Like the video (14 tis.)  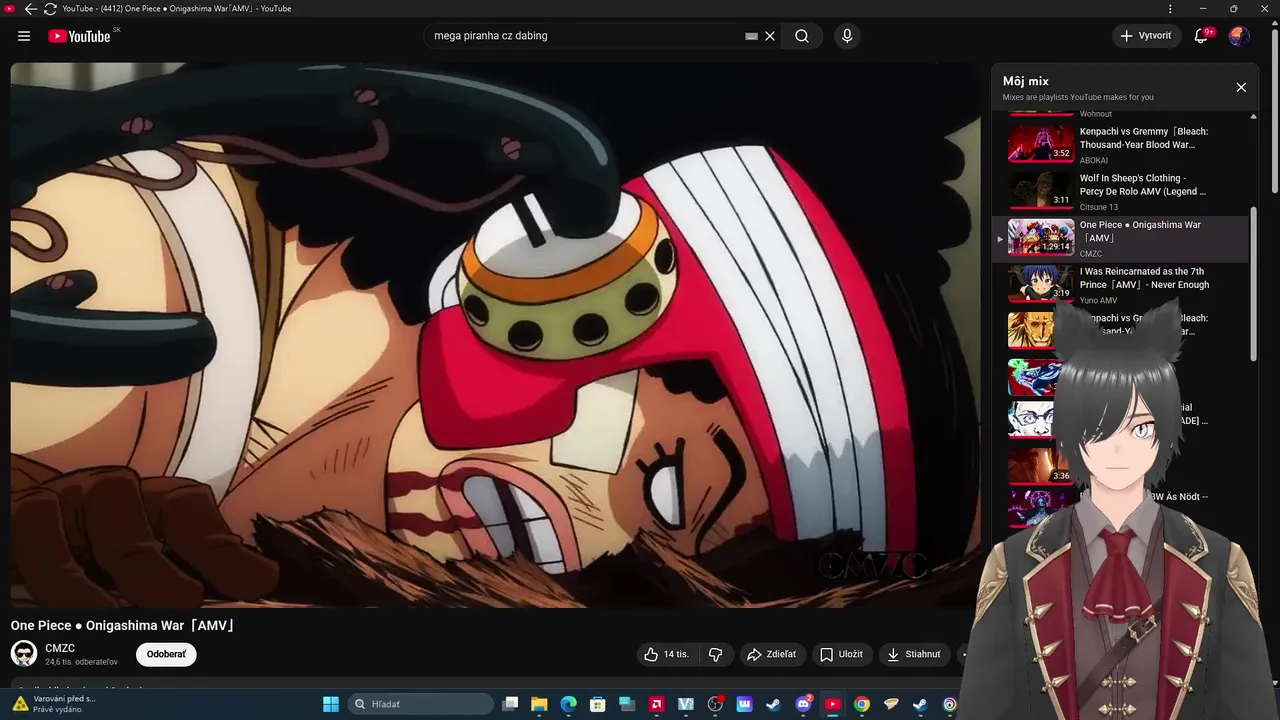pyautogui.click(x=666, y=654)
